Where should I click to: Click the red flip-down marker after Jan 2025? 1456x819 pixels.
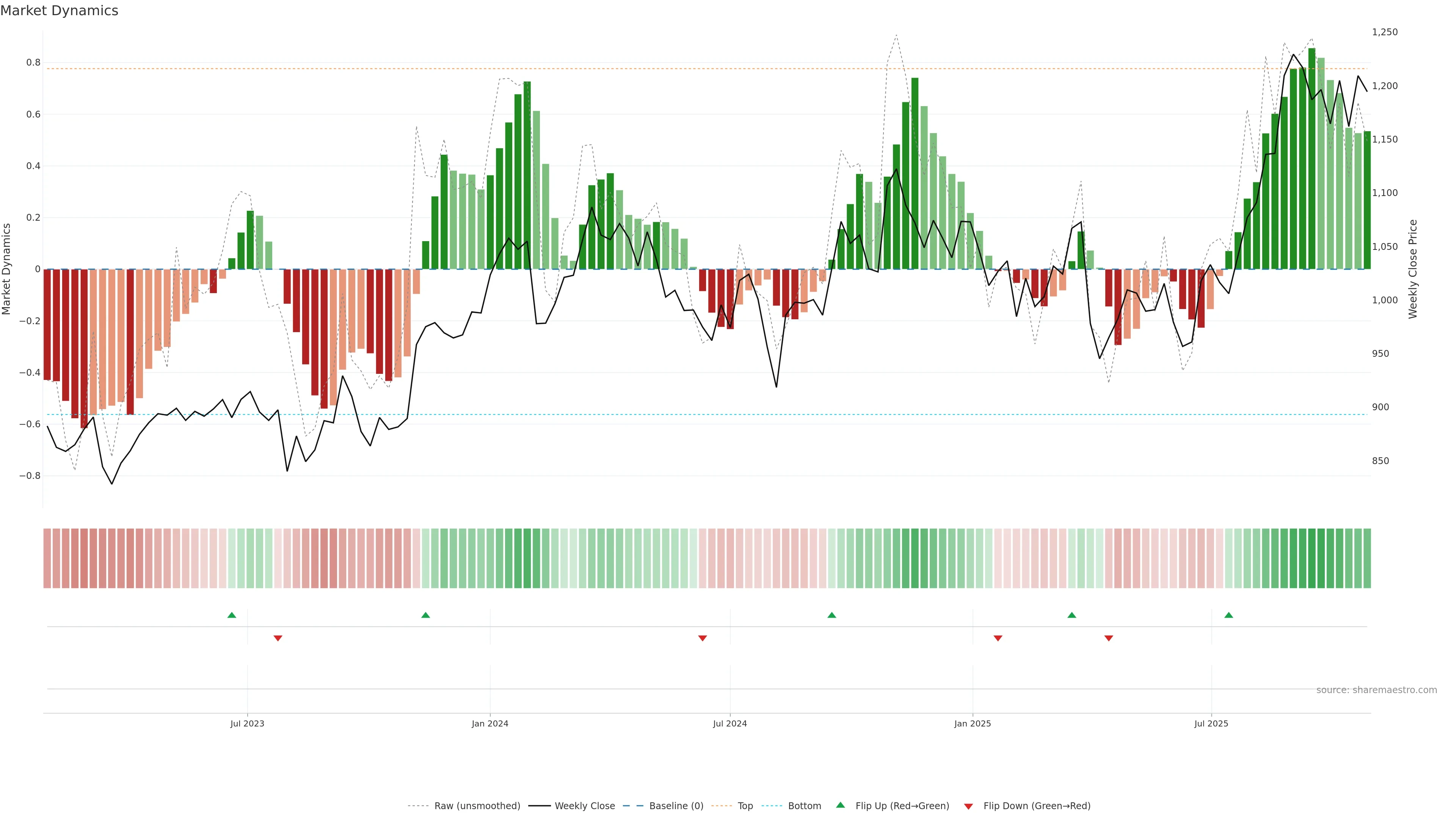pyautogui.click(x=998, y=638)
